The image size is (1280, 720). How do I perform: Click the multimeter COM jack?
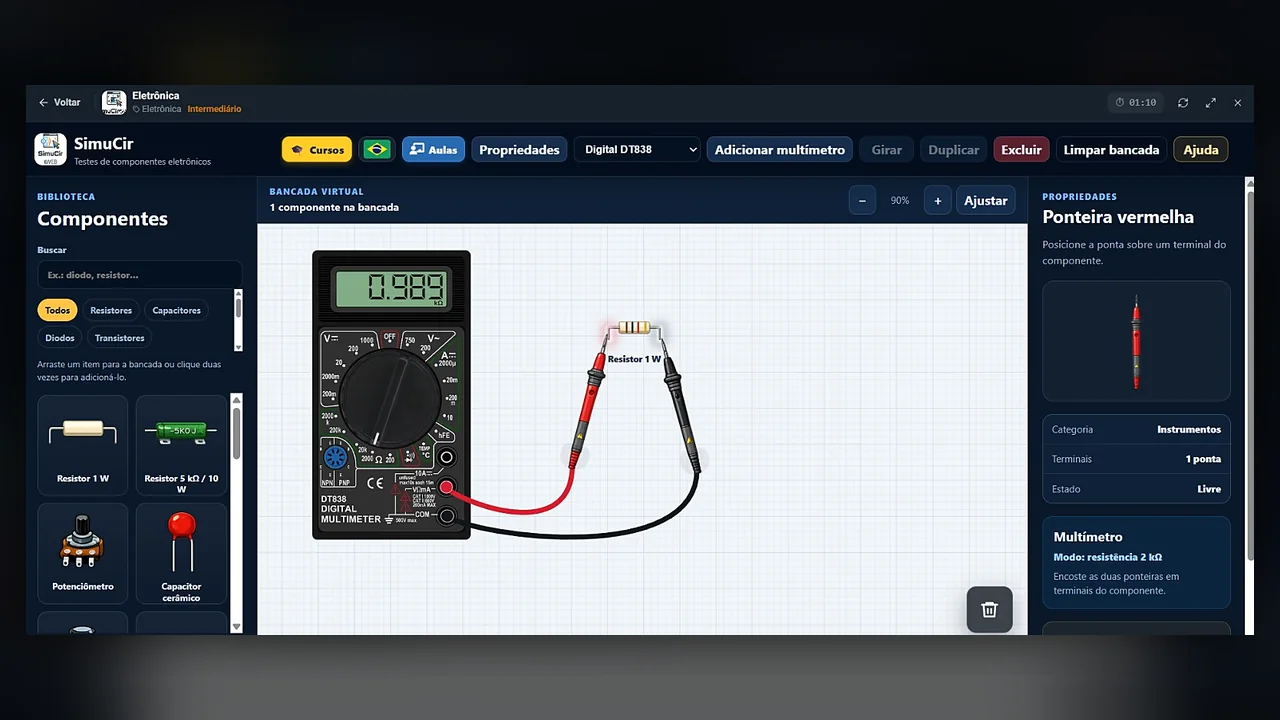(x=447, y=516)
